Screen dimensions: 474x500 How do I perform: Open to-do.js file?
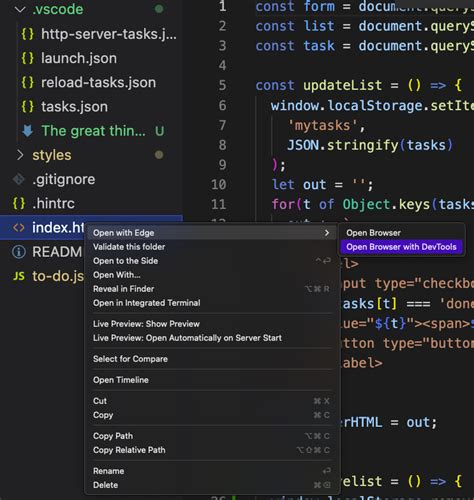(x=58, y=276)
